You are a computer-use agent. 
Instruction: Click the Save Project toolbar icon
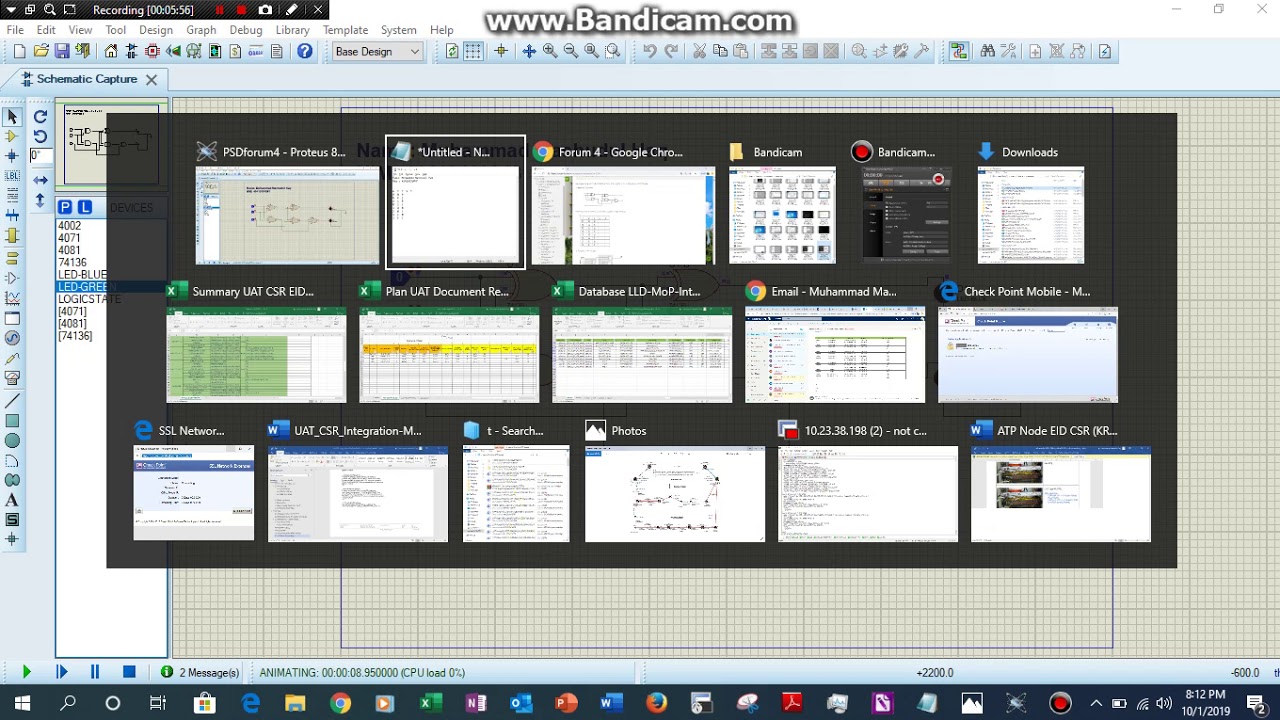[62, 51]
